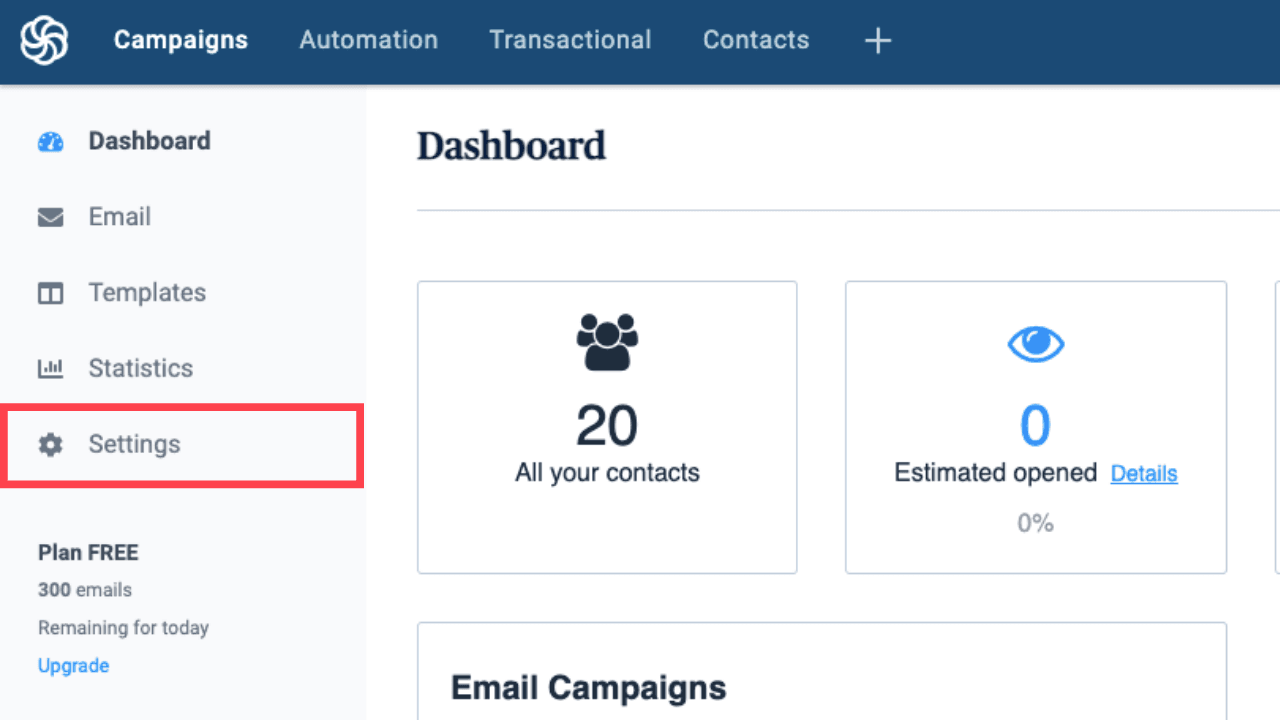Click the Sendinblue logo icon
The width and height of the screenshot is (1280, 720).
44,41
